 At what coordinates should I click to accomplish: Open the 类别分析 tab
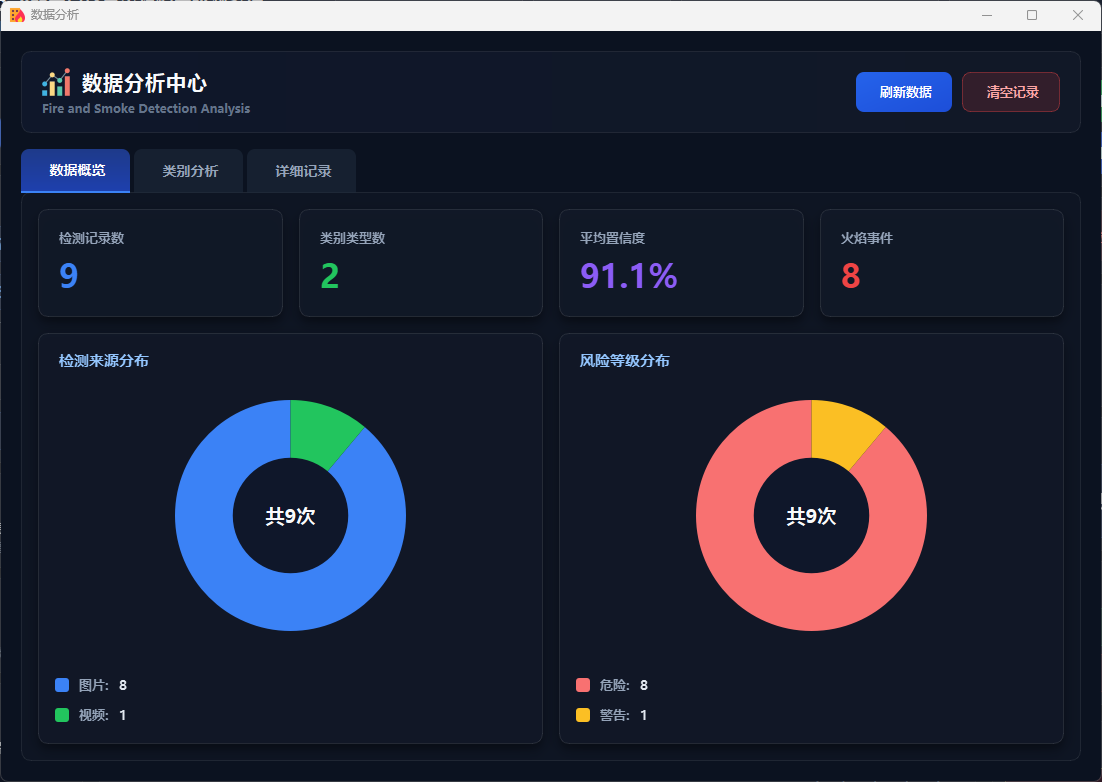[190, 171]
